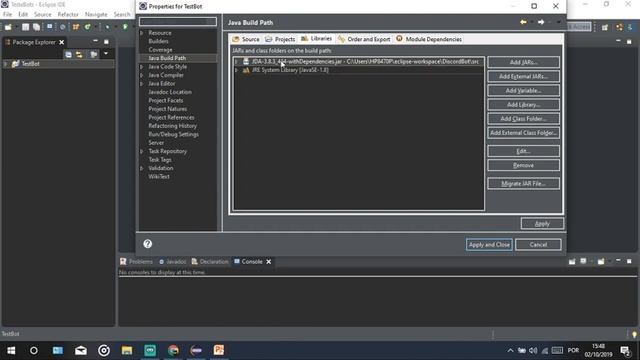
Task: Select Task Tags properties page
Action: point(160,160)
